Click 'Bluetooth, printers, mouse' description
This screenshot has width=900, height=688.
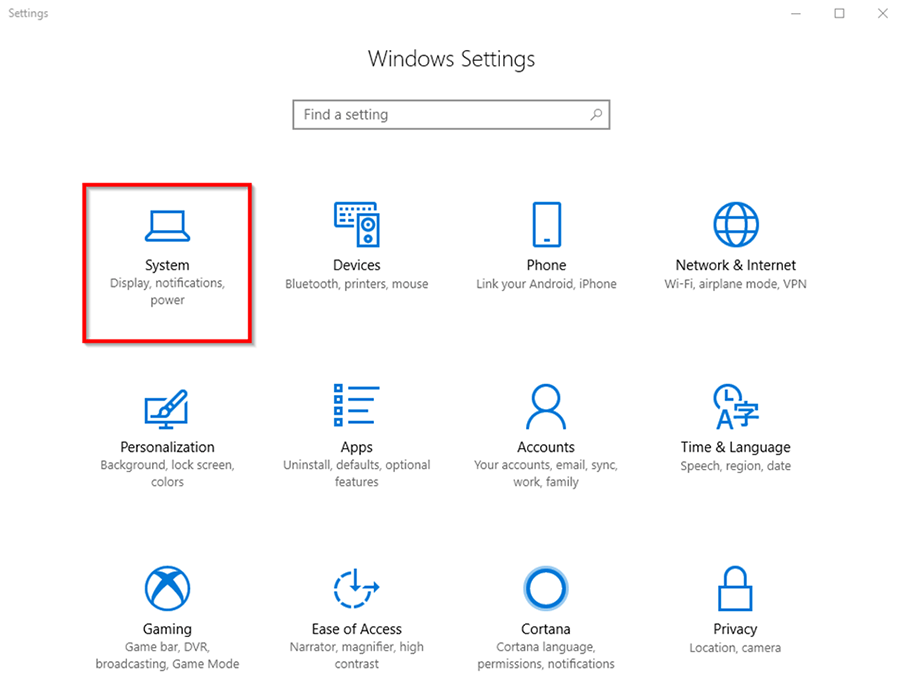point(356,284)
